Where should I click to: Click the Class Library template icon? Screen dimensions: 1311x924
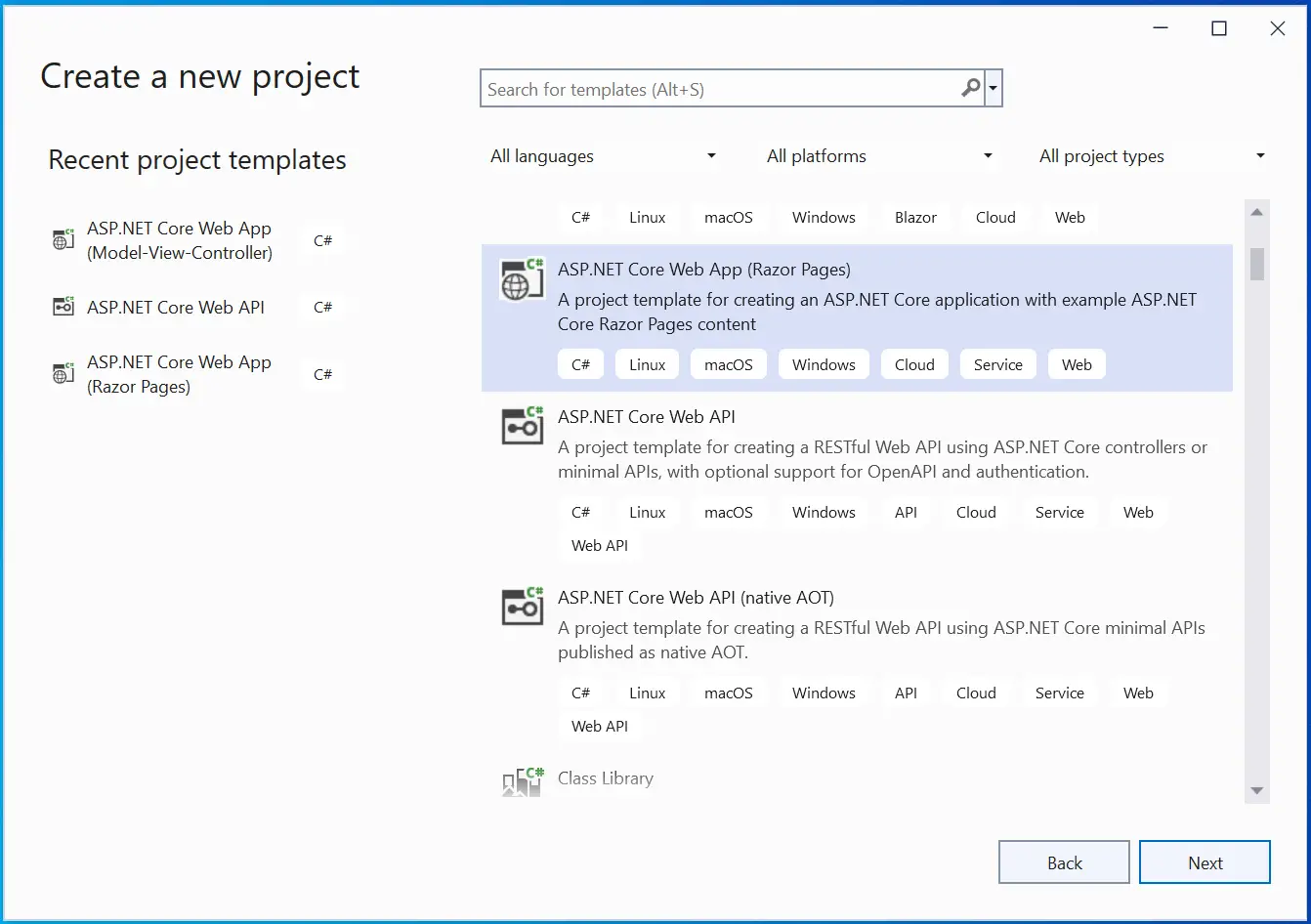coord(522,781)
